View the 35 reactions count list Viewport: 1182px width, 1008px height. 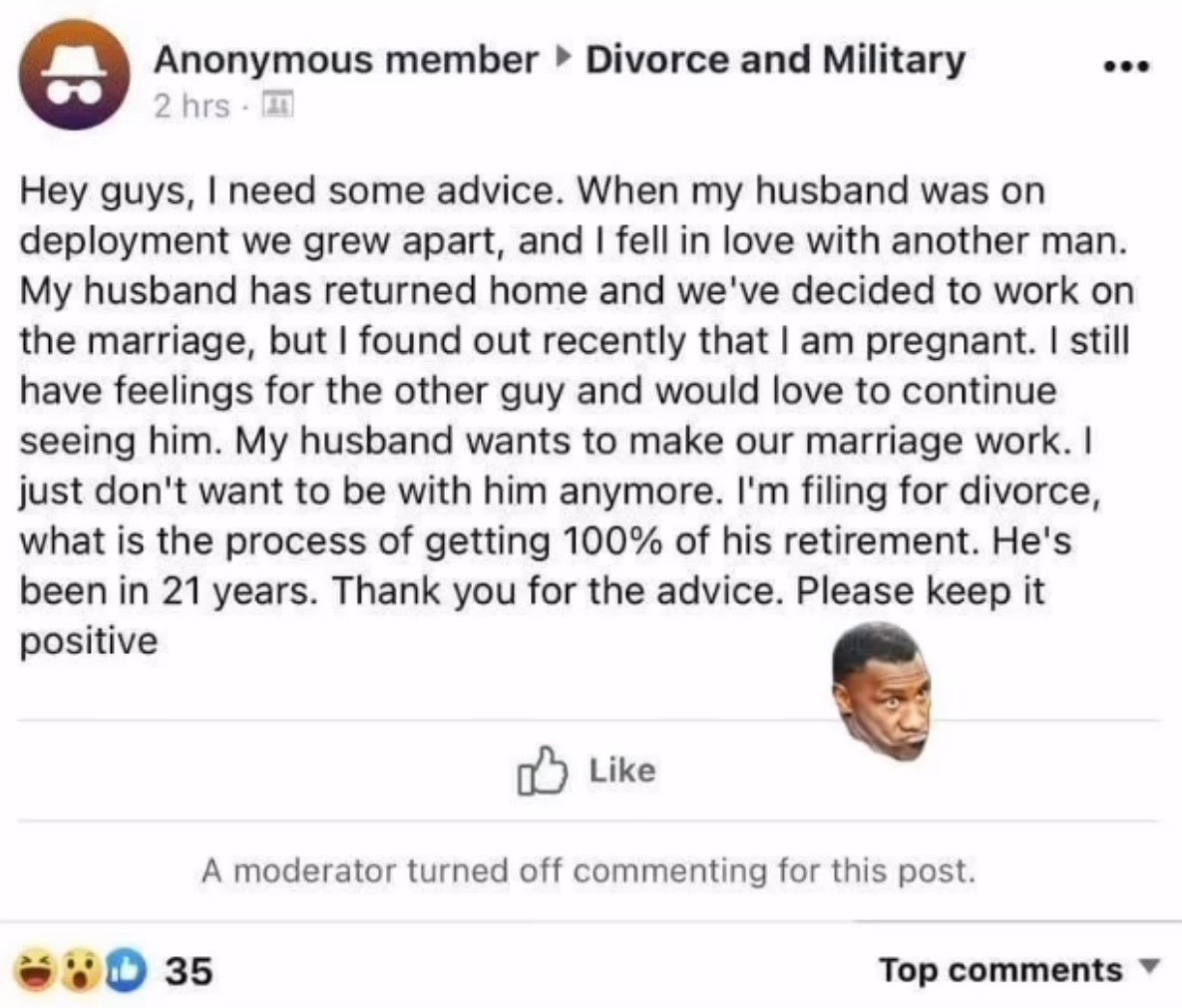point(190,970)
